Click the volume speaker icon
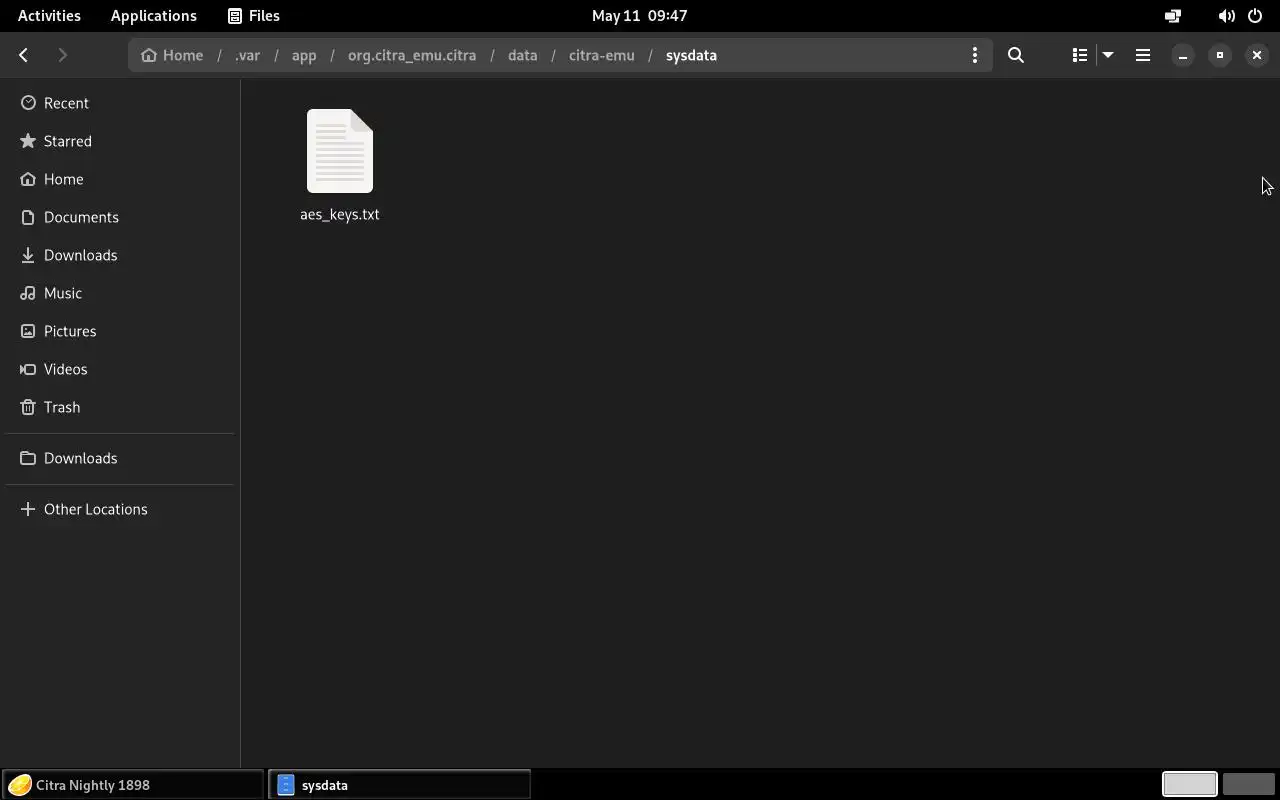This screenshot has width=1280, height=800. [x=1226, y=15]
